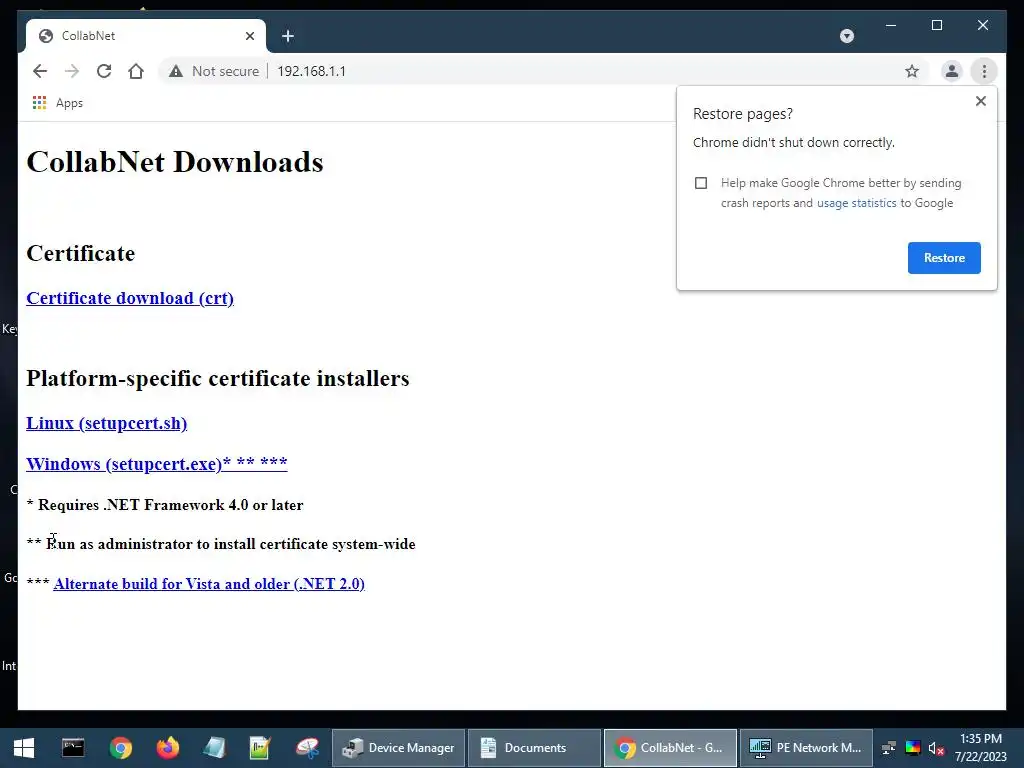Open alternate build for Vista link

[209, 584]
